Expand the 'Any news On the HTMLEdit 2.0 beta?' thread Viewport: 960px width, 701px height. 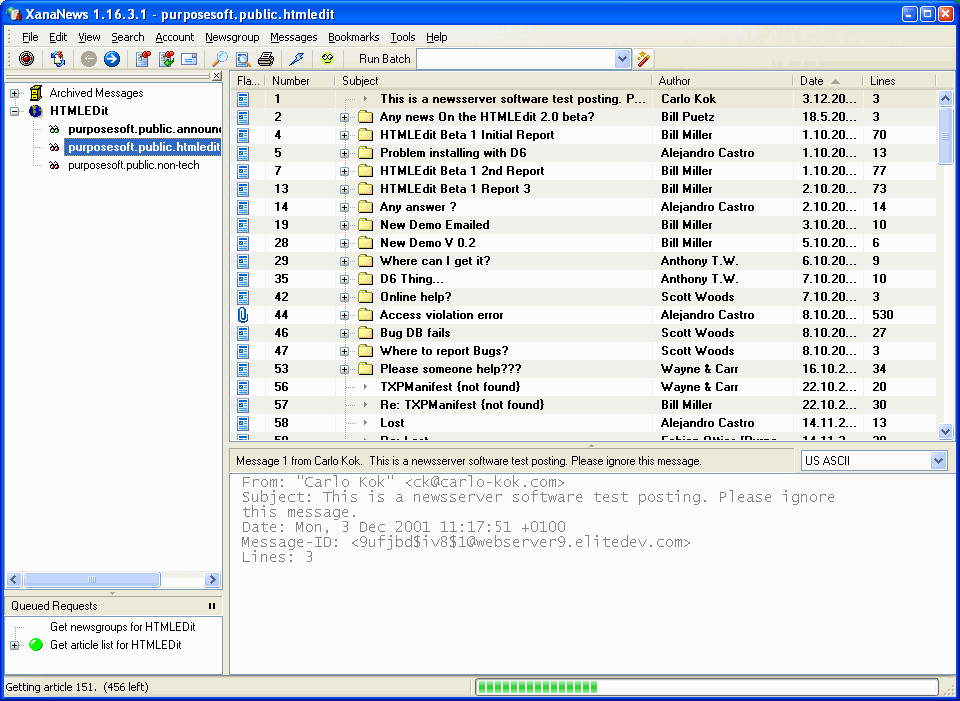tap(345, 118)
